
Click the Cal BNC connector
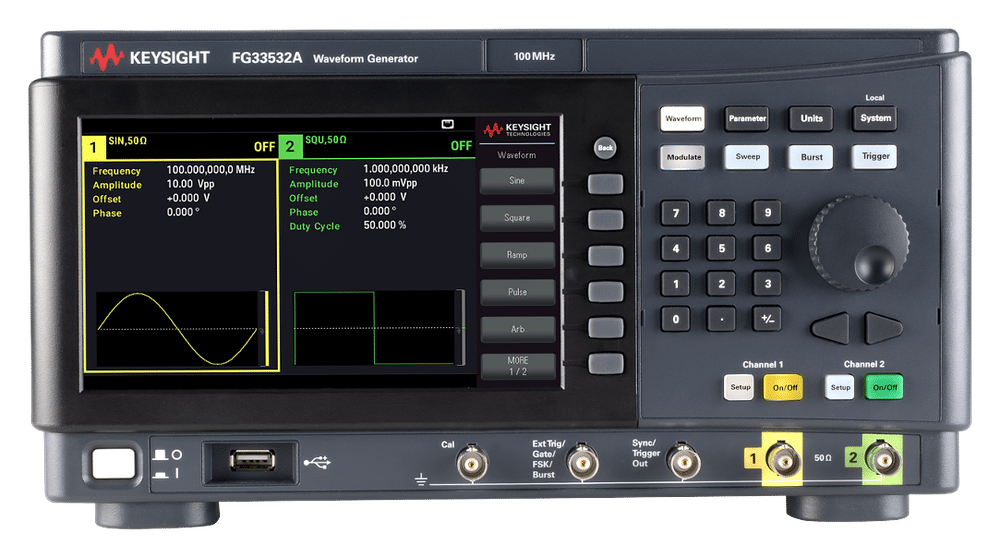[472, 463]
